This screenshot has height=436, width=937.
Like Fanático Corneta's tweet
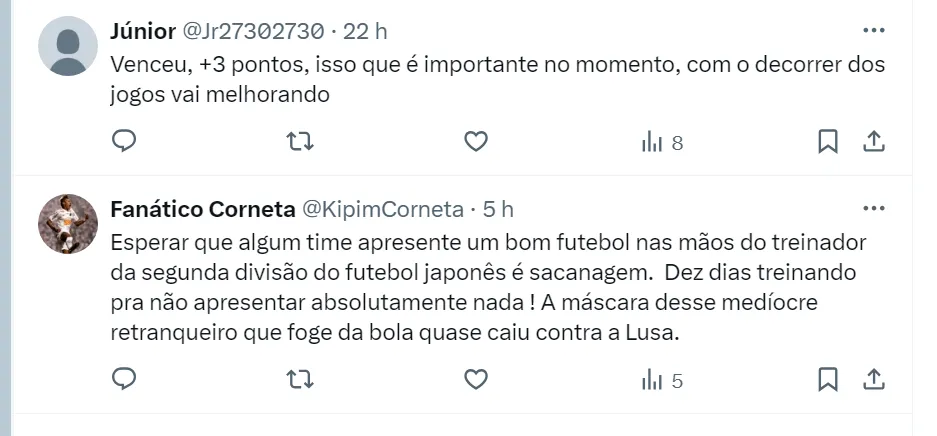[476, 379]
